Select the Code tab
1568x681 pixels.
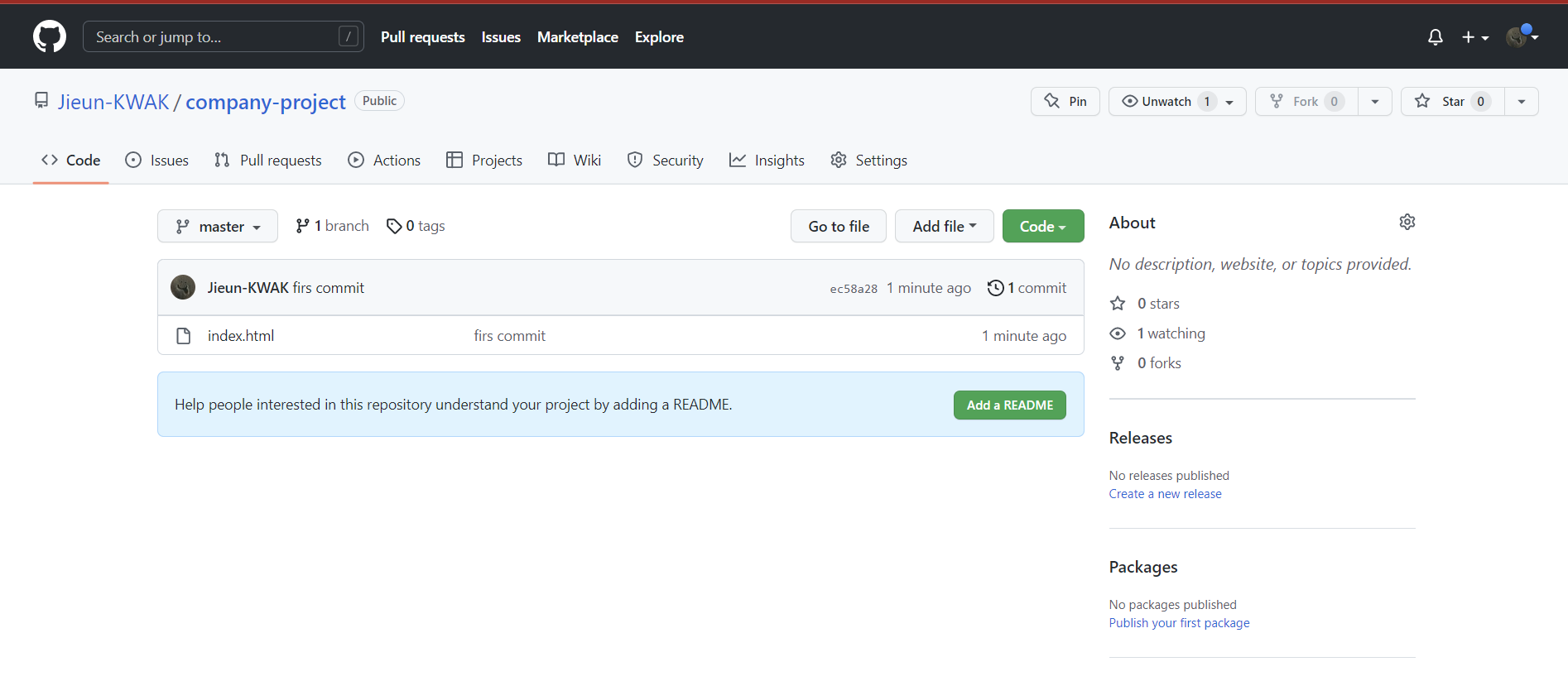pos(71,161)
